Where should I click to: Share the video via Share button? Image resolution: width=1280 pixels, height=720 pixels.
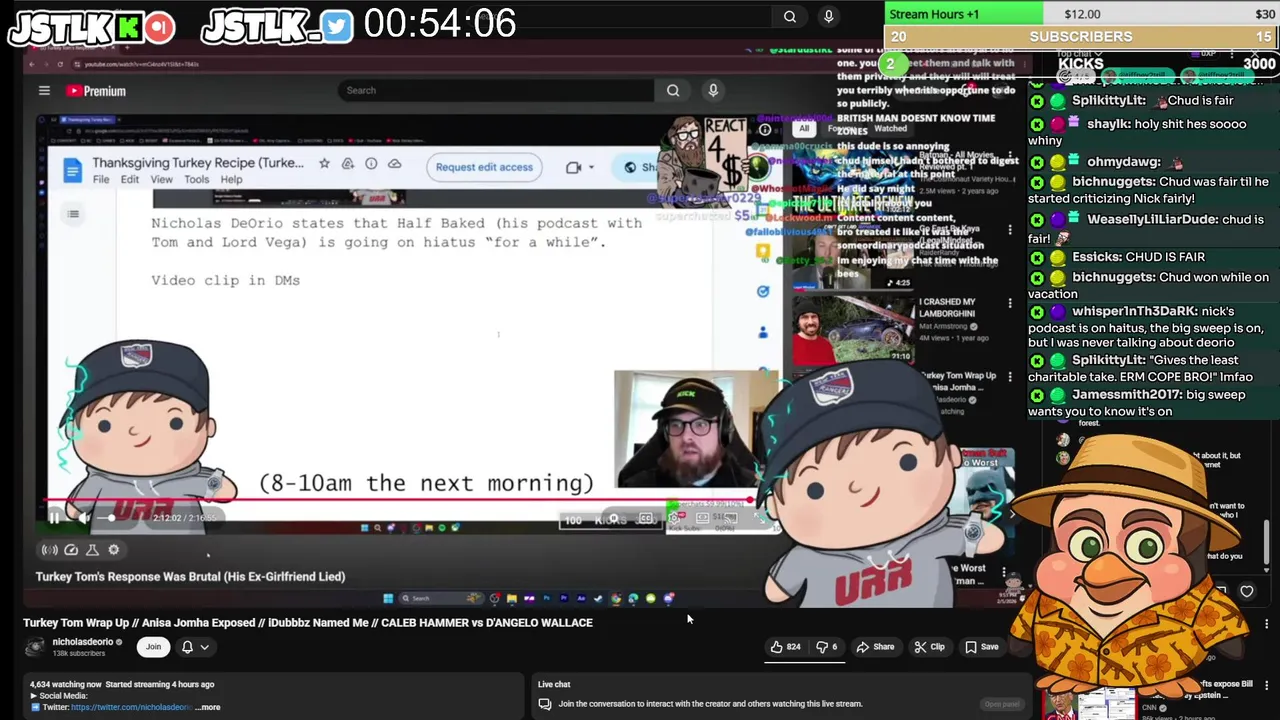pos(875,647)
